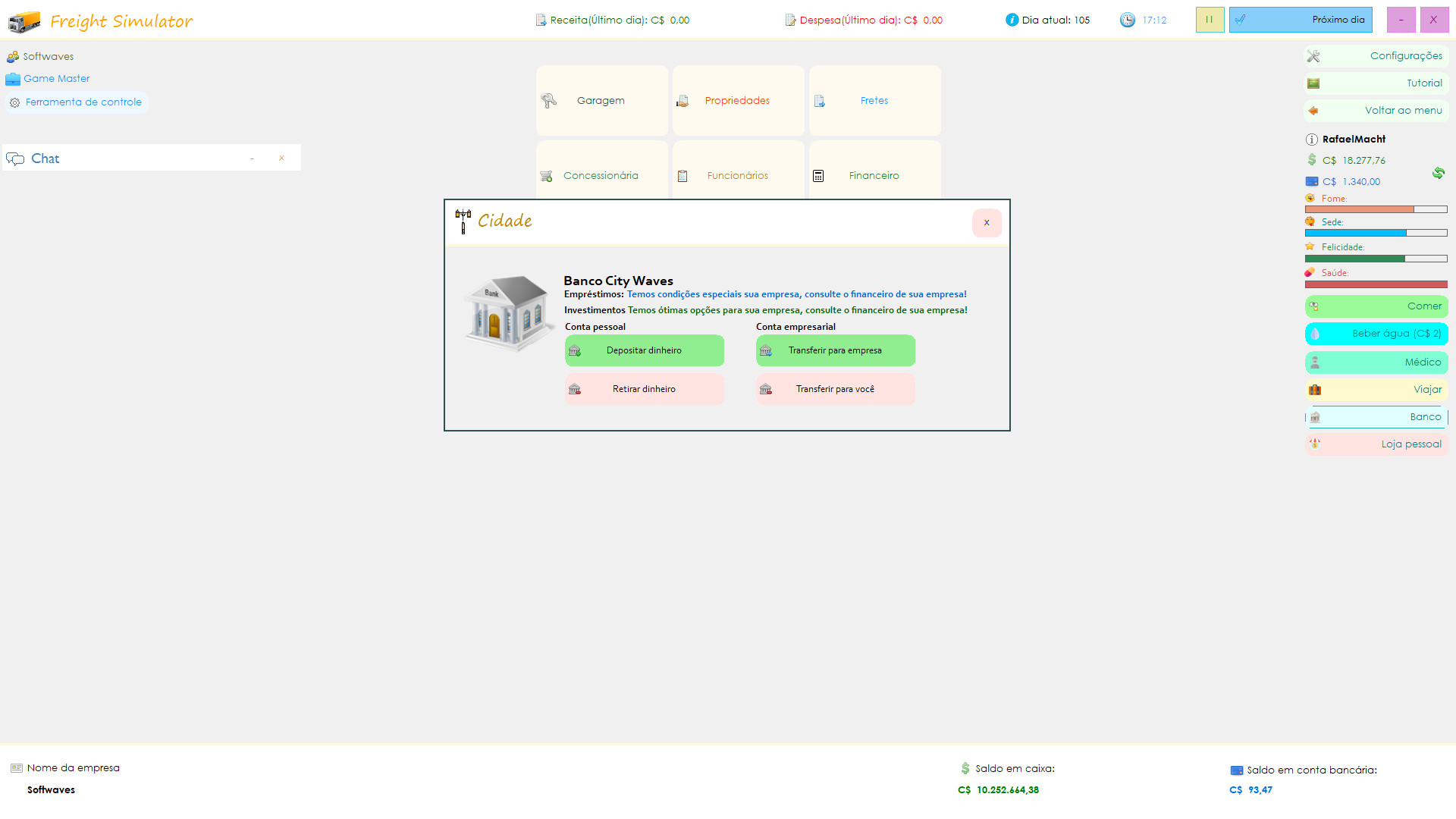Open Concessionária with the cart icon
Viewport: 1456px width, 819px height.
click(x=601, y=174)
